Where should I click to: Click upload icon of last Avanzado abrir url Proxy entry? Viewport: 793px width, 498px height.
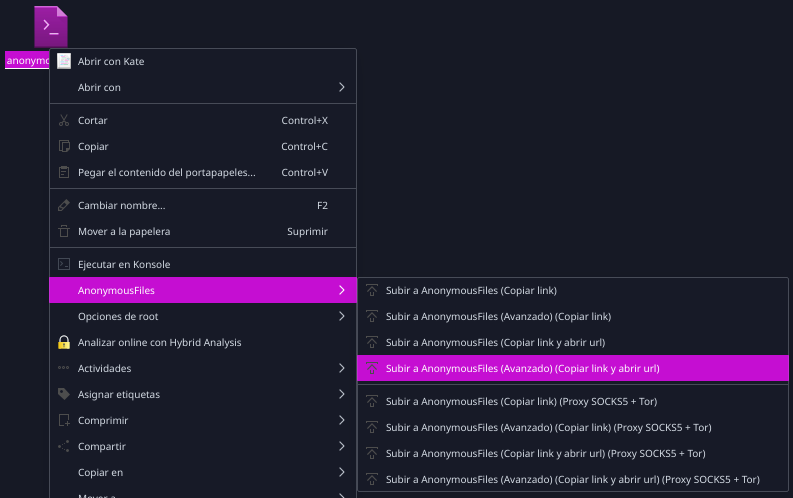372,479
